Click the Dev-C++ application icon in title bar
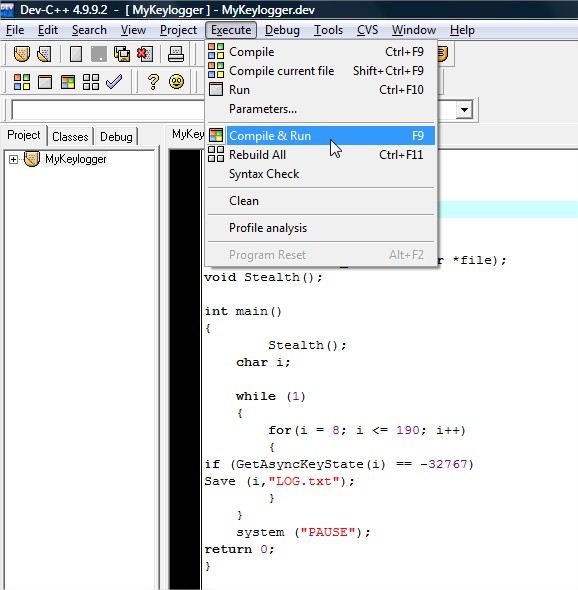This screenshot has height=590, width=578. (x=7, y=9)
